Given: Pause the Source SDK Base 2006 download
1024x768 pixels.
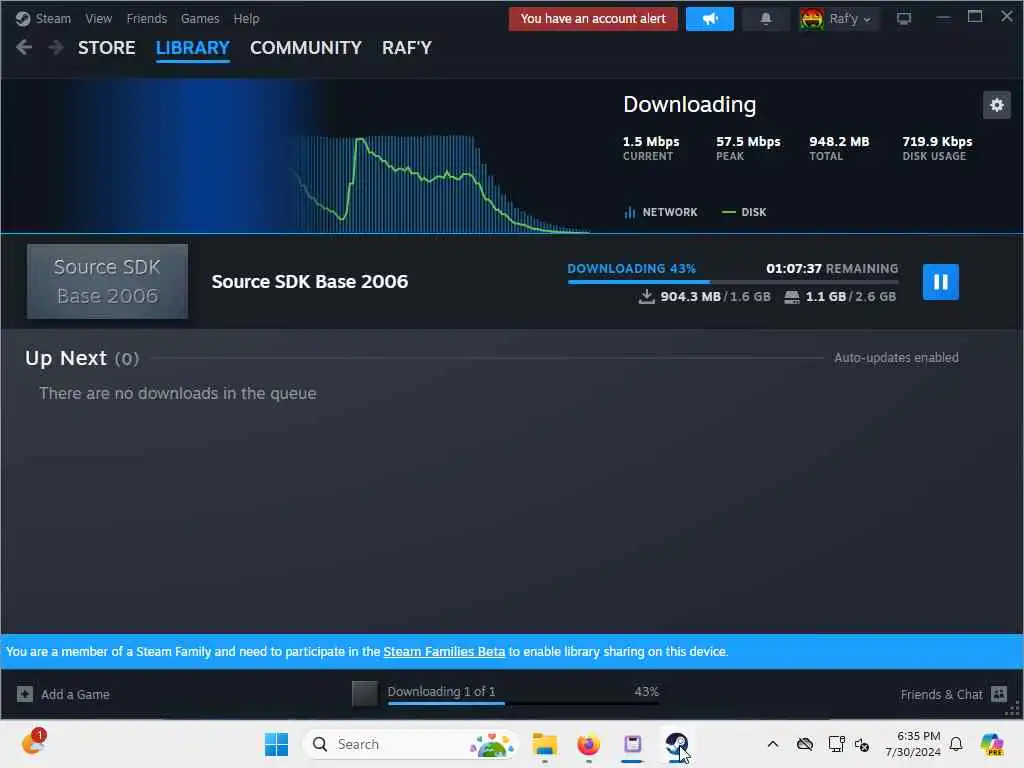Looking at the screenshot, I should coord(940,281).
